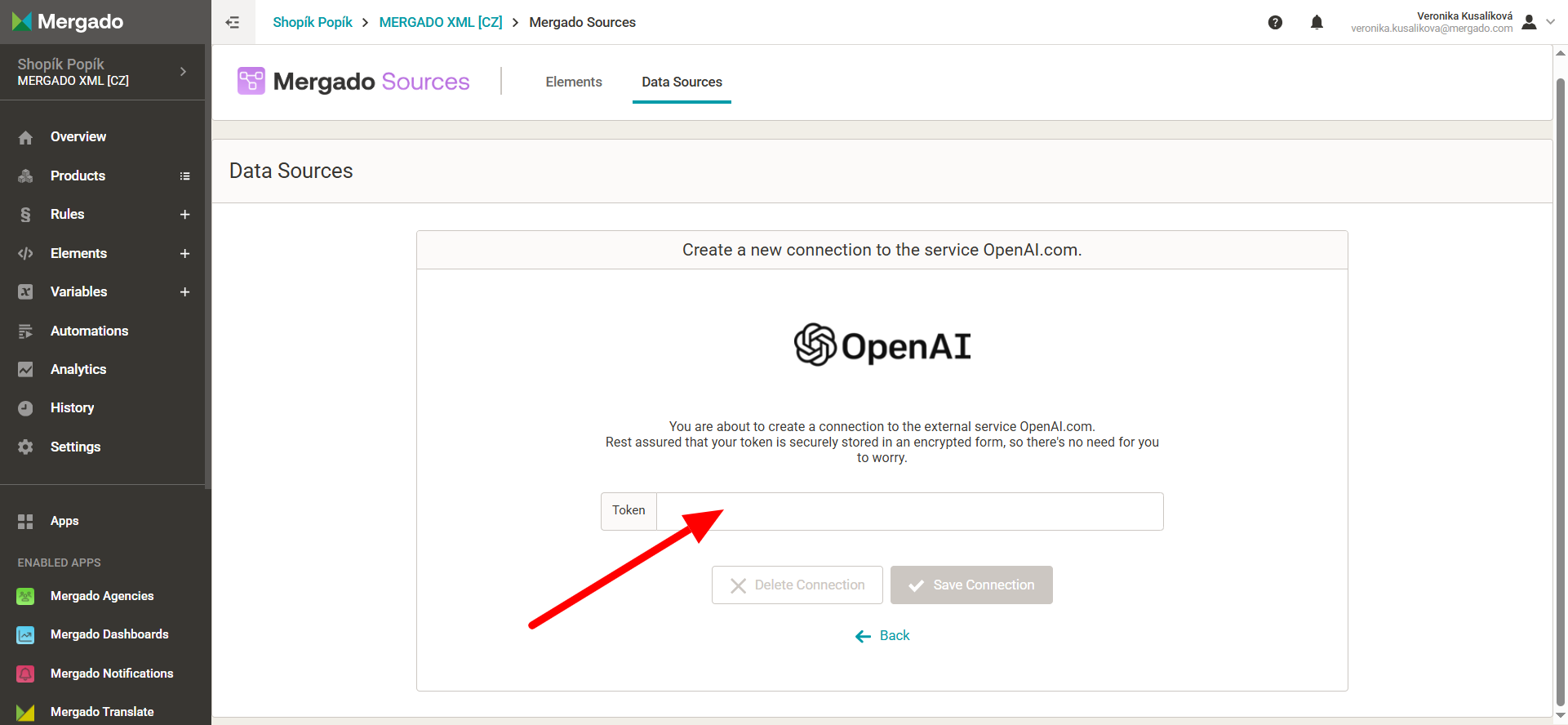This screenshot has width=1568, height=725.
Task: Add a new element with plus icon
Action: click(x=185, y=253)
